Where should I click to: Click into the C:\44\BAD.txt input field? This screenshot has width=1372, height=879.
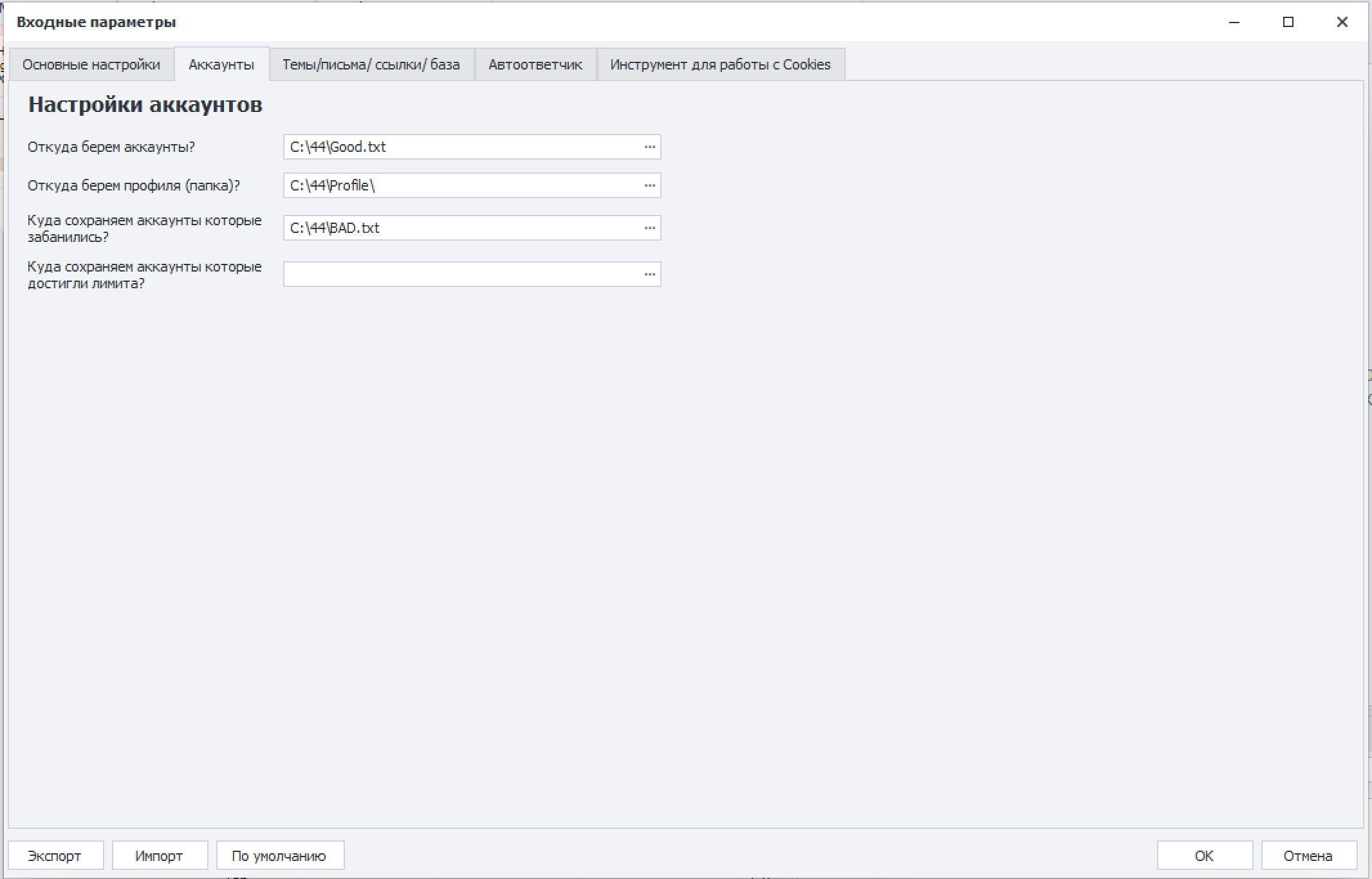[460, 228]
